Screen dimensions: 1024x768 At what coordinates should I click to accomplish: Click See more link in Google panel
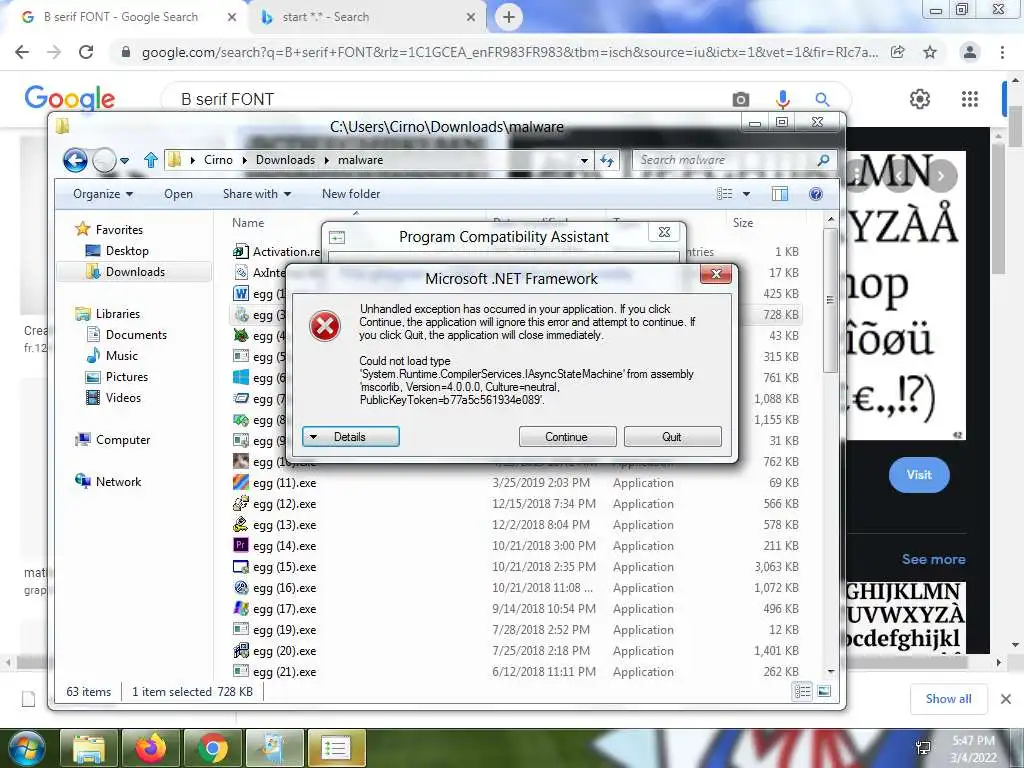pyautogui.click(x=933, y=560)
